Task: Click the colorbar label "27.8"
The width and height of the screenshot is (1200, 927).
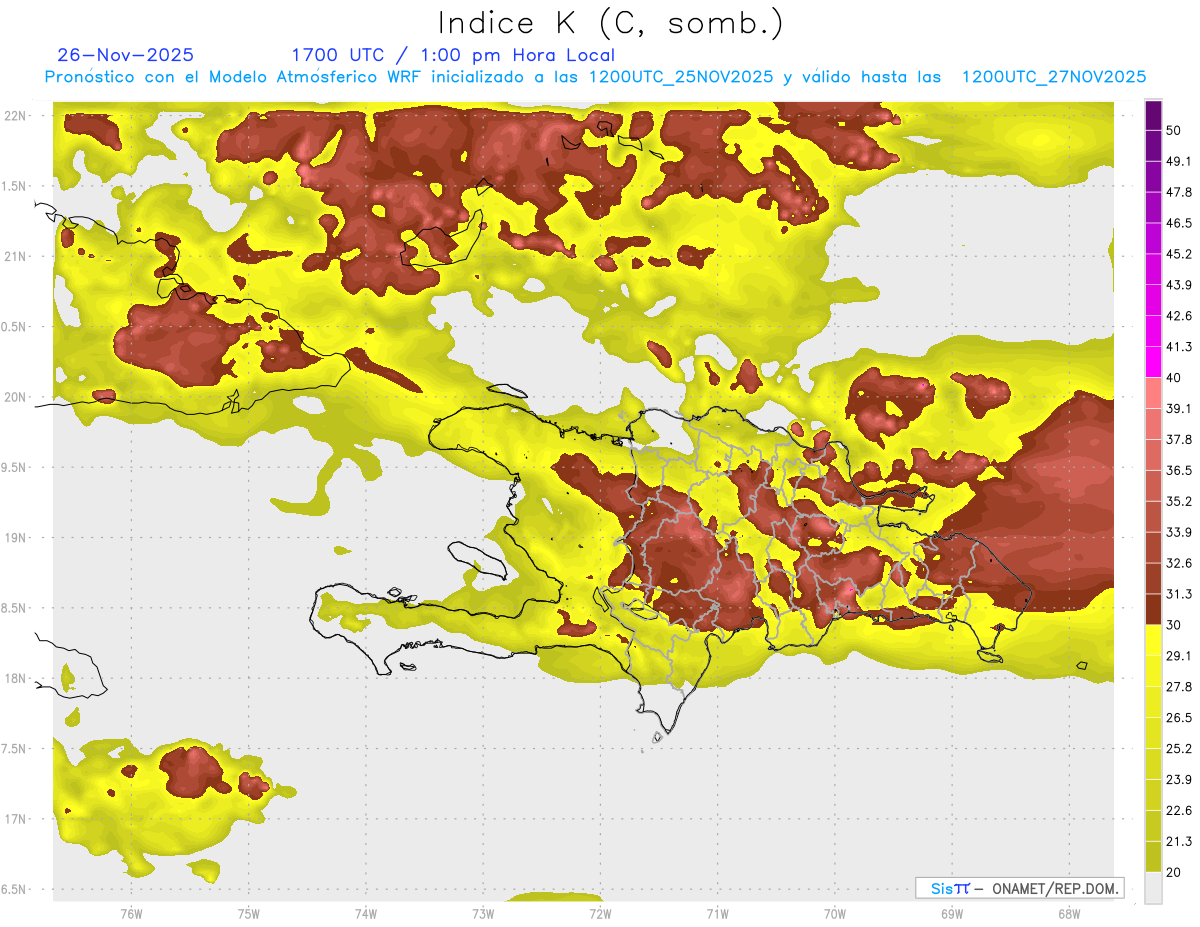Action: point(1180,686)
